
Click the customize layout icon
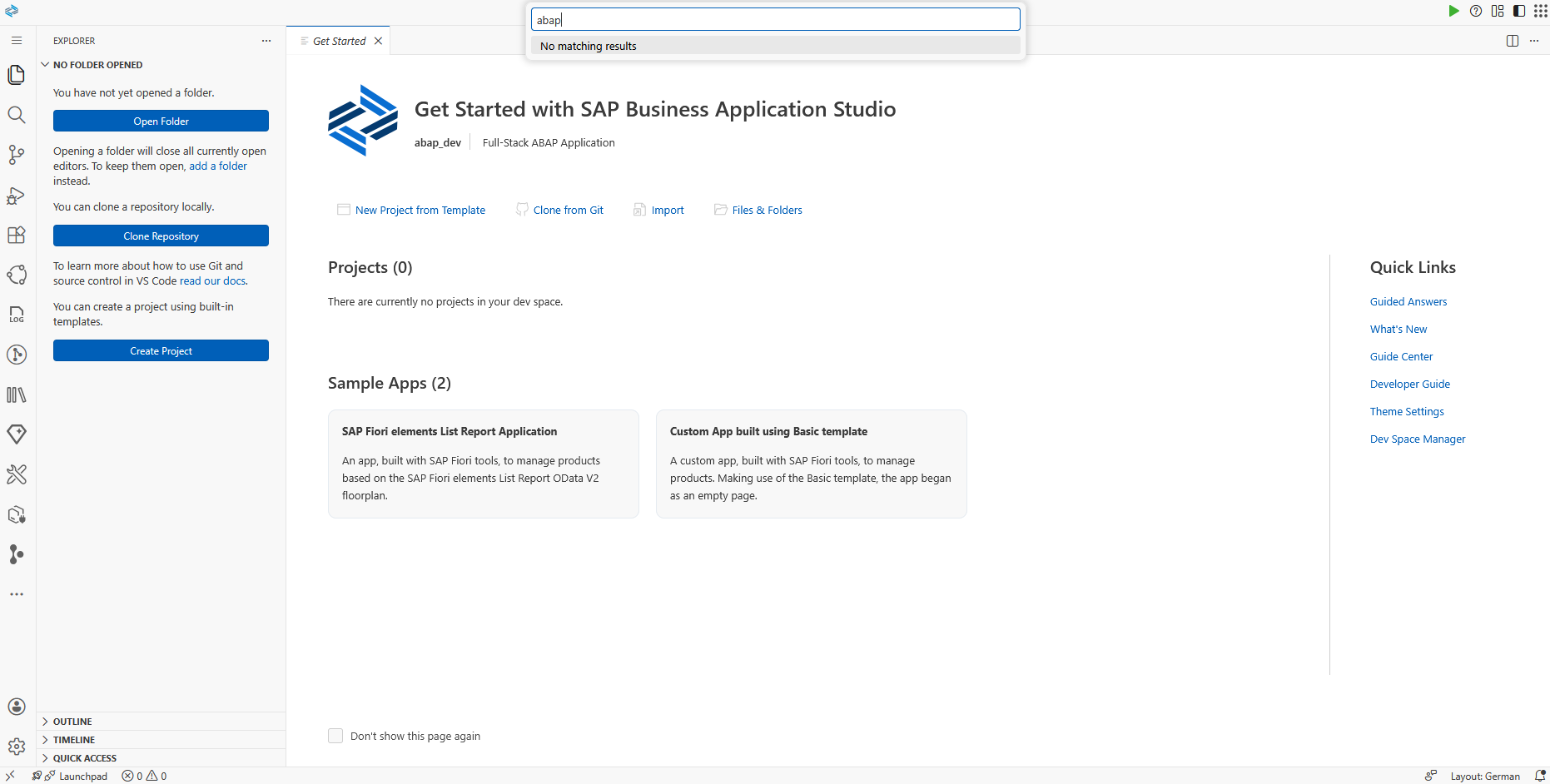(1498, 11)
